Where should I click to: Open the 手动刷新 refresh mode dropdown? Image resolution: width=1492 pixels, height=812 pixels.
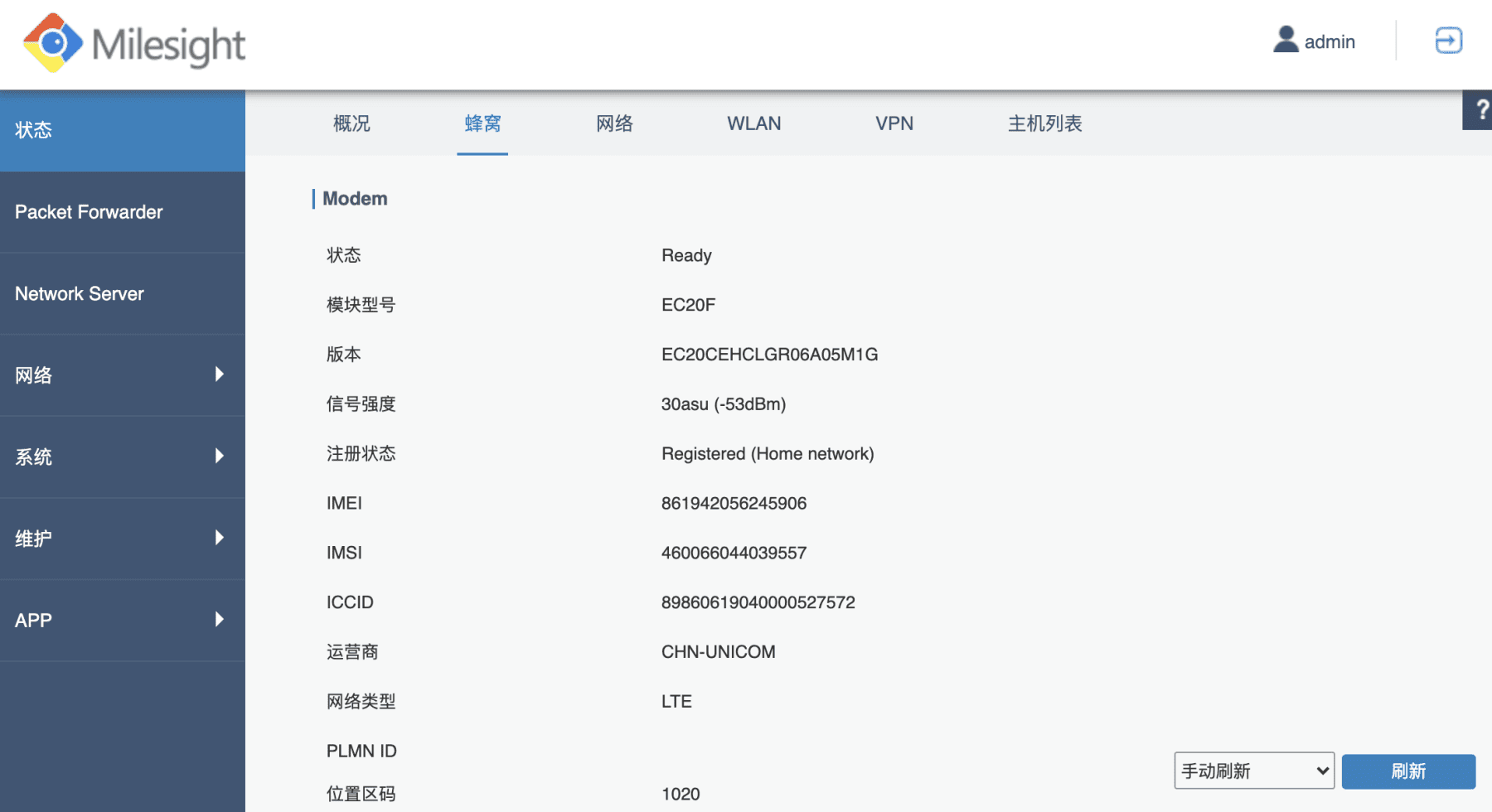(1253, 771)
